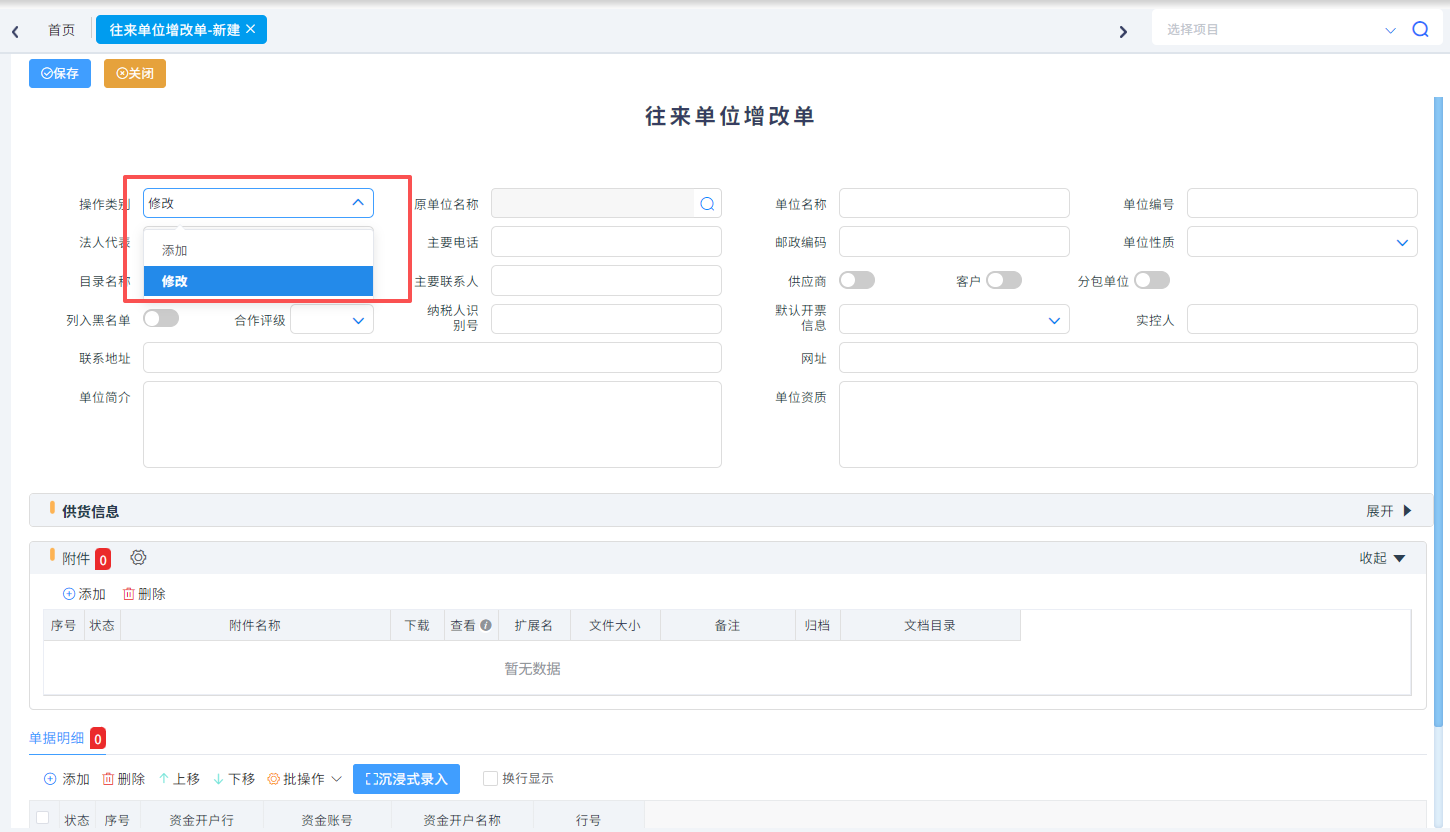This screenshot has width=1450, height=832.
Task: Select 修改 option in dropdown list
Action: (x=258, y=281)
